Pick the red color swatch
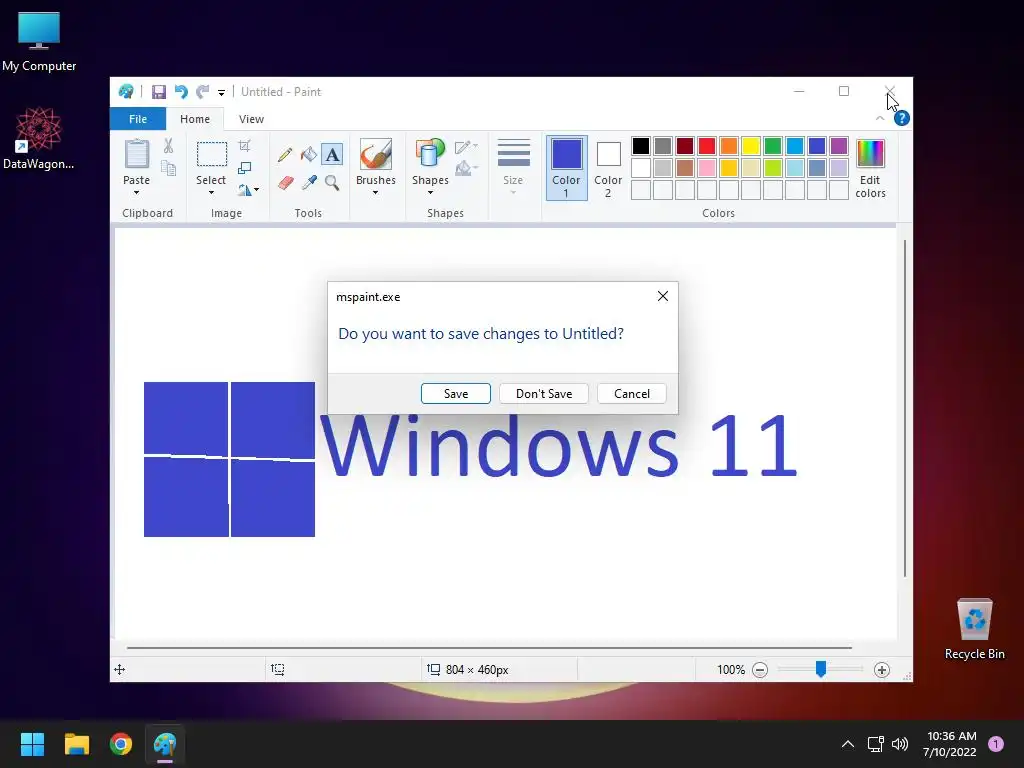The image size is (1024, 768). pyautogui.click(x=707, y=146)
